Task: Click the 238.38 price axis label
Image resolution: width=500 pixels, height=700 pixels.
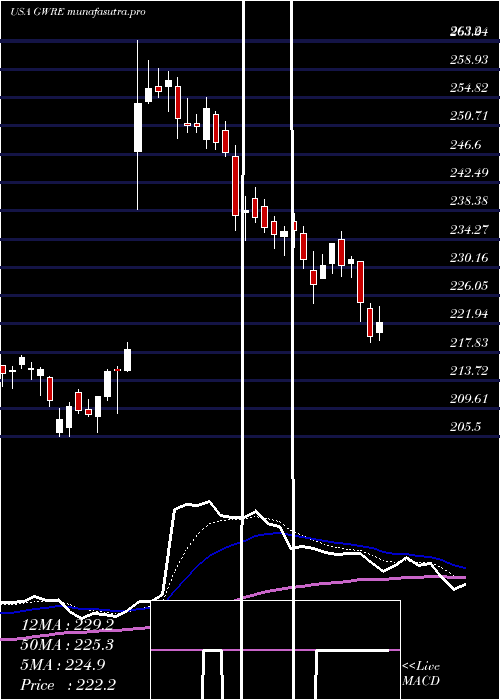Action: click(468, 201)
